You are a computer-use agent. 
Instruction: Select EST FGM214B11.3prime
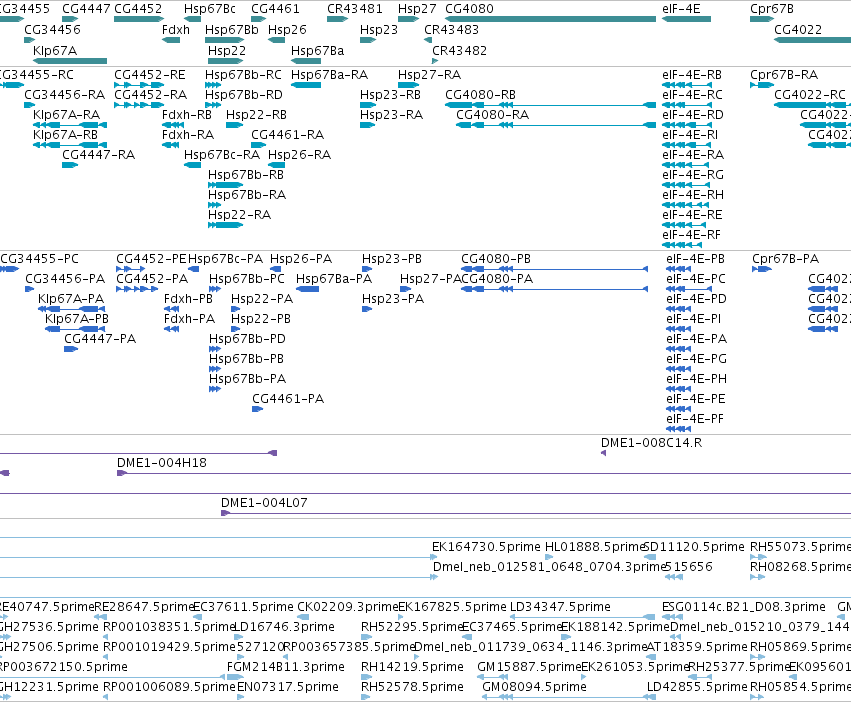pos(285,667)
